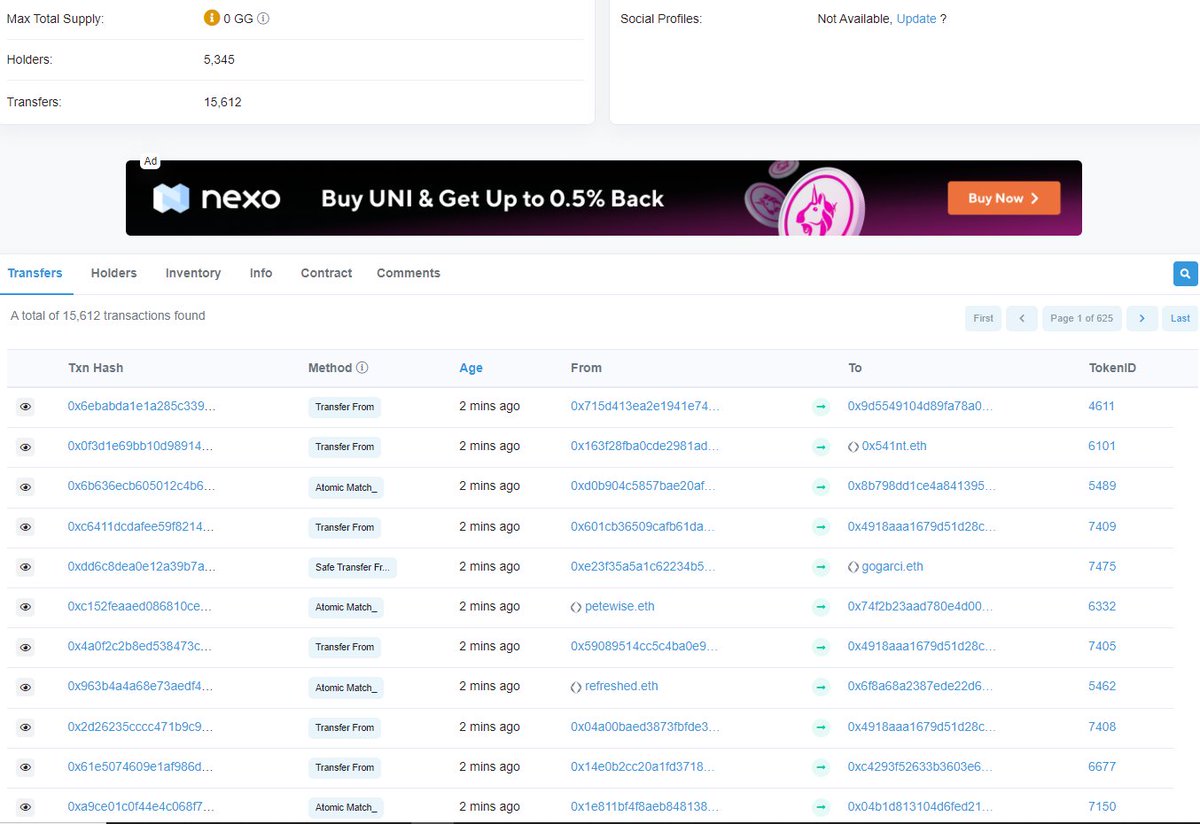Click the info icon next to Method
Image resolution: width=1200 pixels, height=824 pixels.
pos(362,368)
